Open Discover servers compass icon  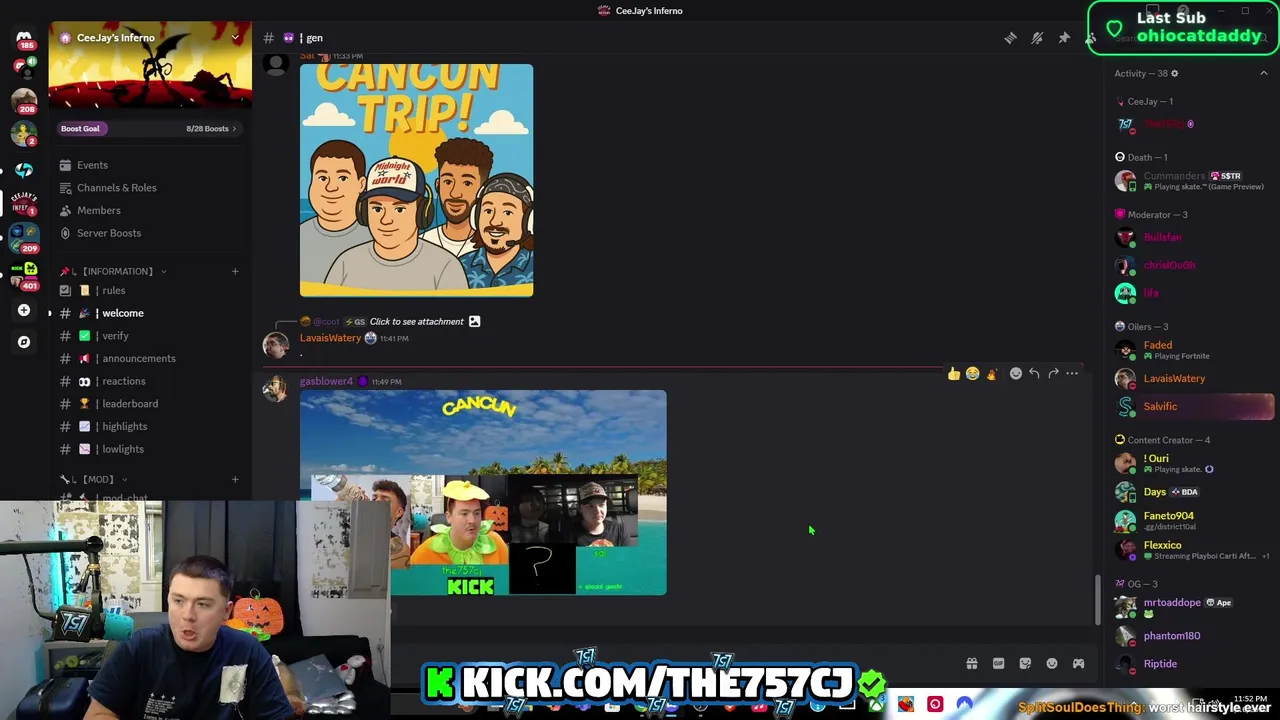point(24,342)
